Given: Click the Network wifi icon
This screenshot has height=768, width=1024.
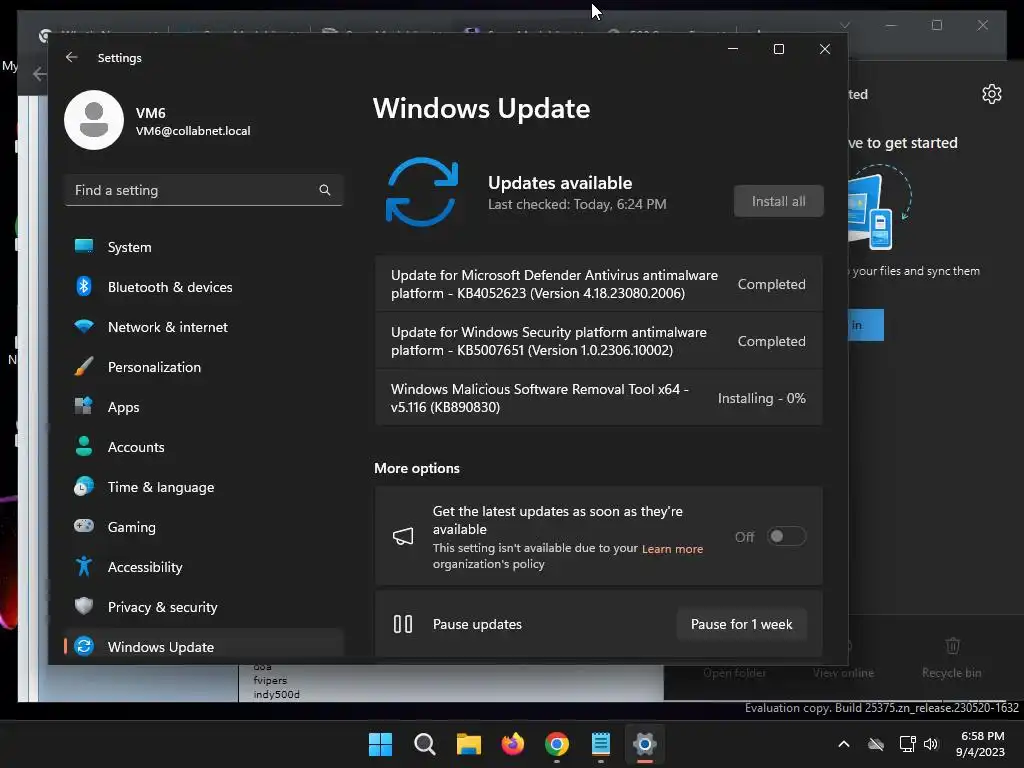Looking at the screenshot, I should point(84,326).
